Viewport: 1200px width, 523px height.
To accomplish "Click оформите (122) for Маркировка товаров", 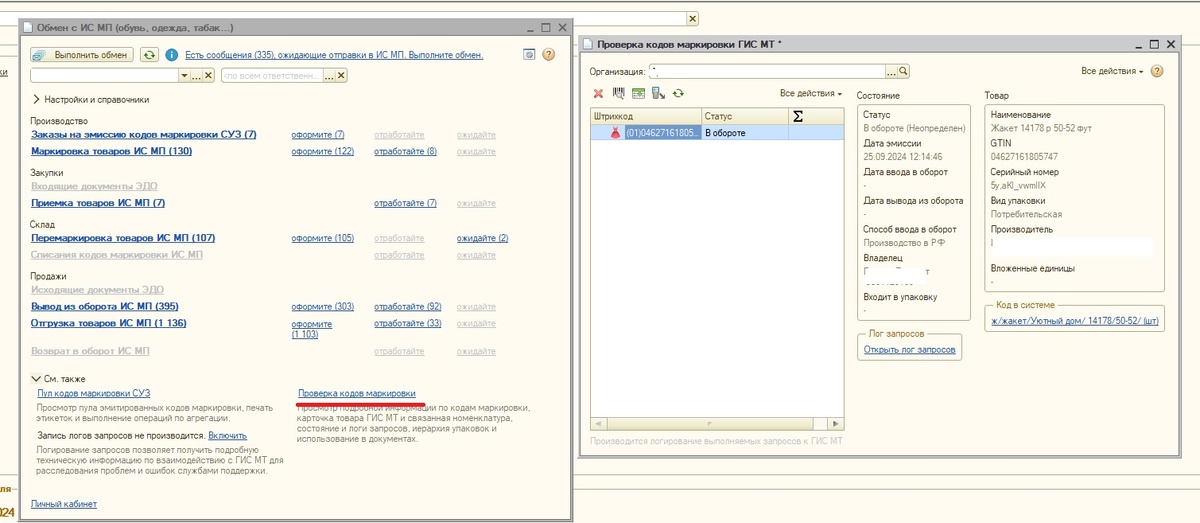I will point(322,151).
